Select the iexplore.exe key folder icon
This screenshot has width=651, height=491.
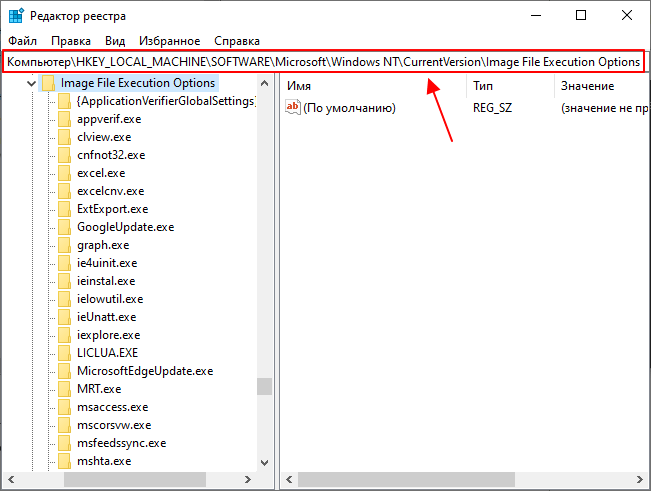pos(64,335)
